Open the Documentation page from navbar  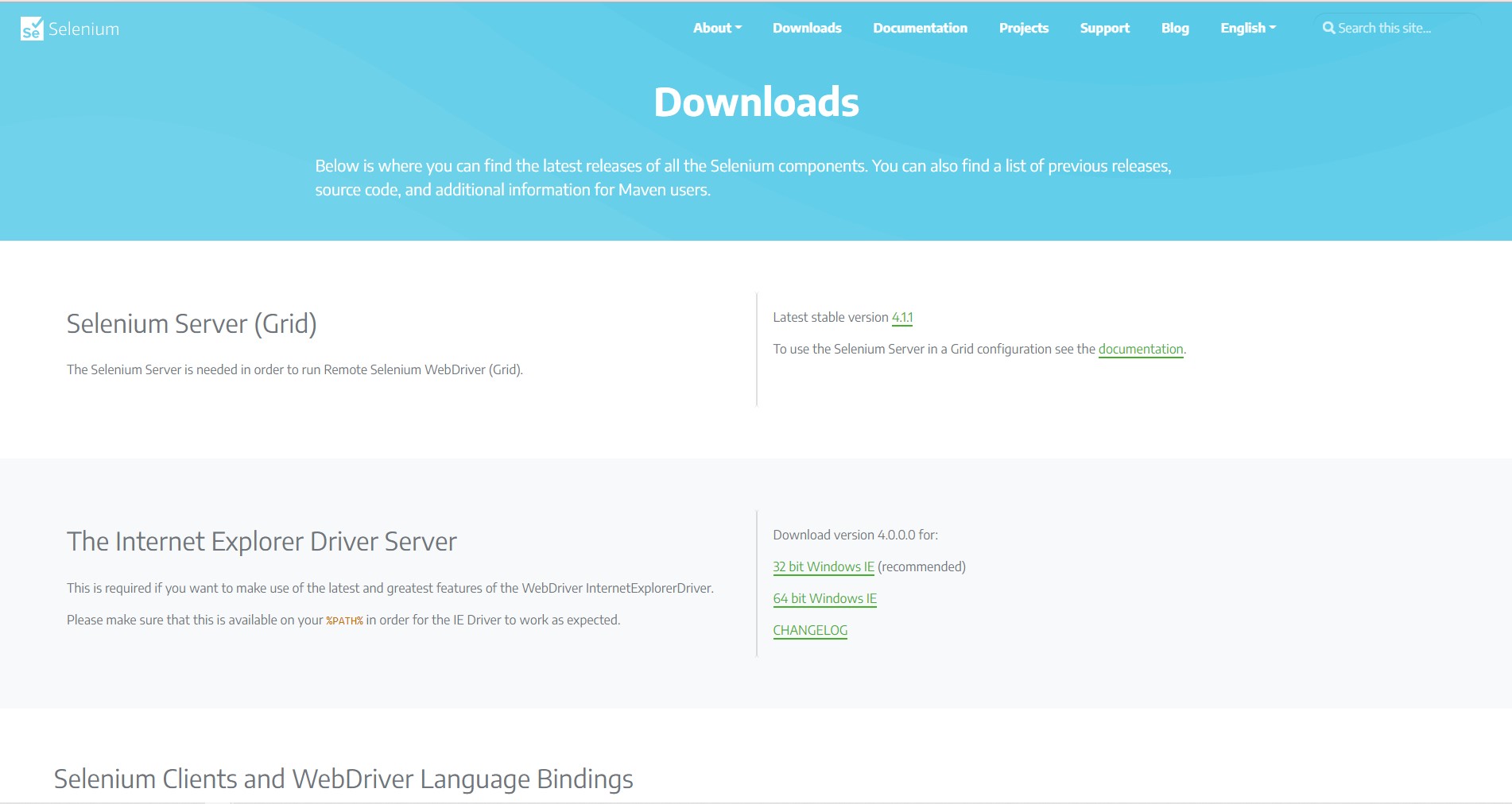(x=920, y=27)
